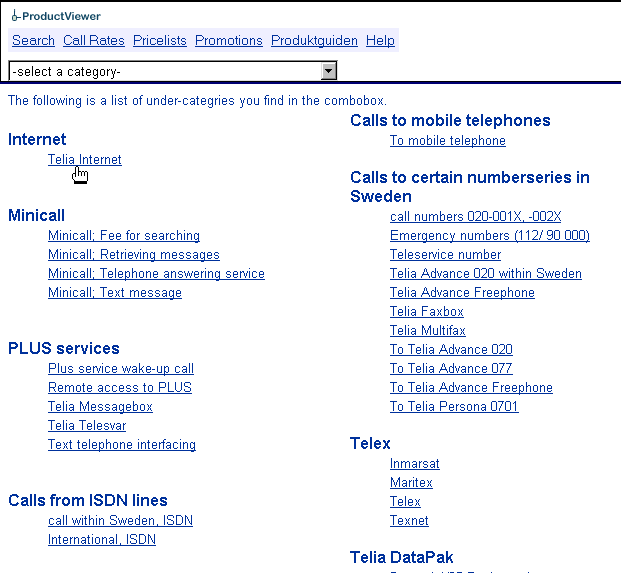Open Minicall; Text message link

pos(115,292)
